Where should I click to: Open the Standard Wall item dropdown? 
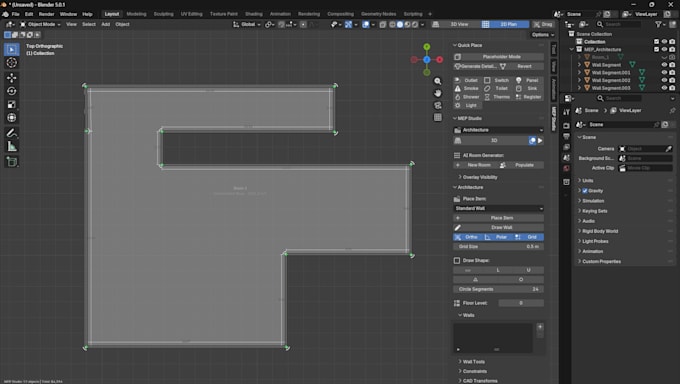pyautogui.click(x=498, y=208)
